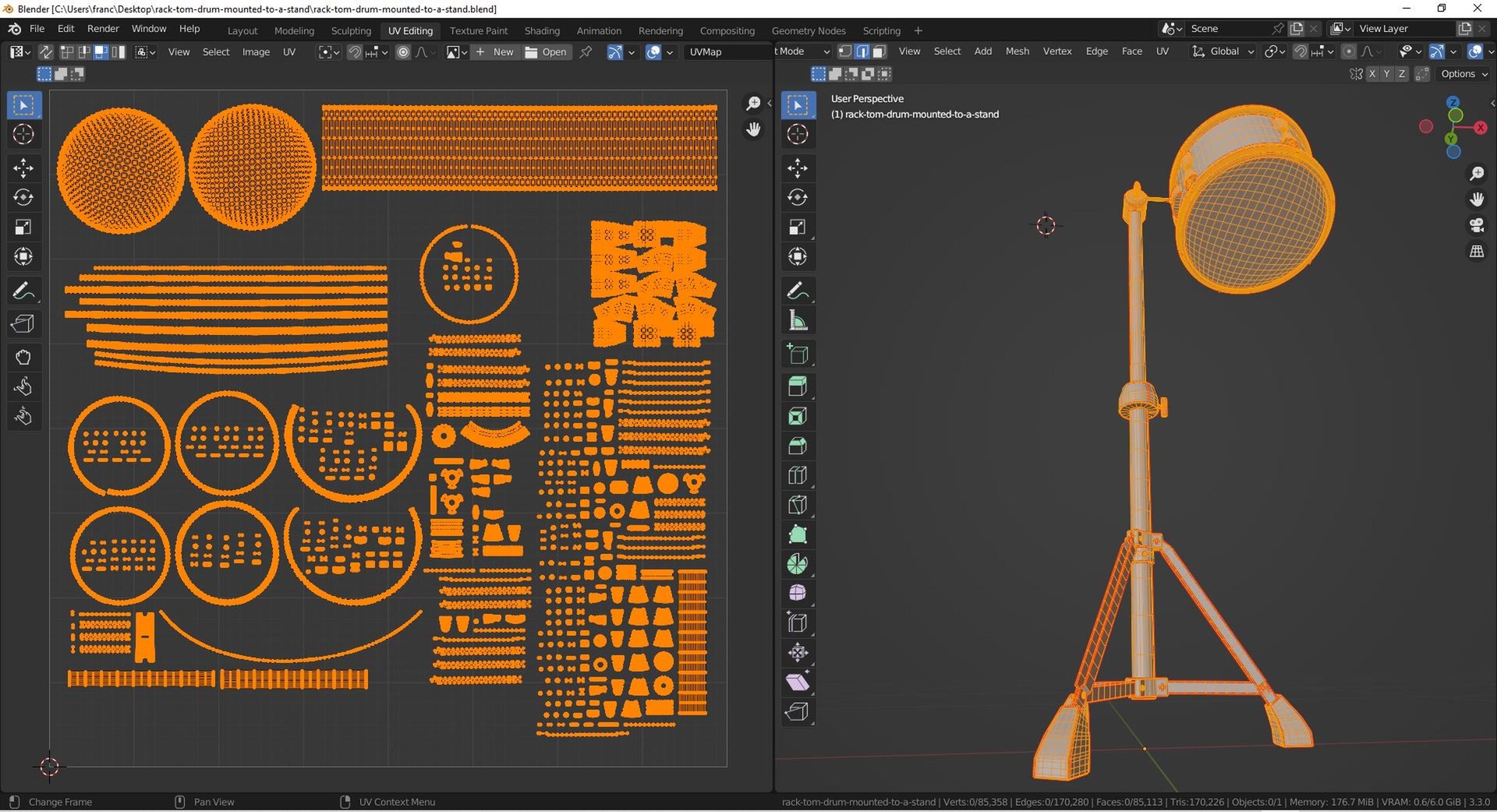Viewport: 1497px width, 812px height.
Task: Activate the Shear tool
Action: [x=798, y=683]
